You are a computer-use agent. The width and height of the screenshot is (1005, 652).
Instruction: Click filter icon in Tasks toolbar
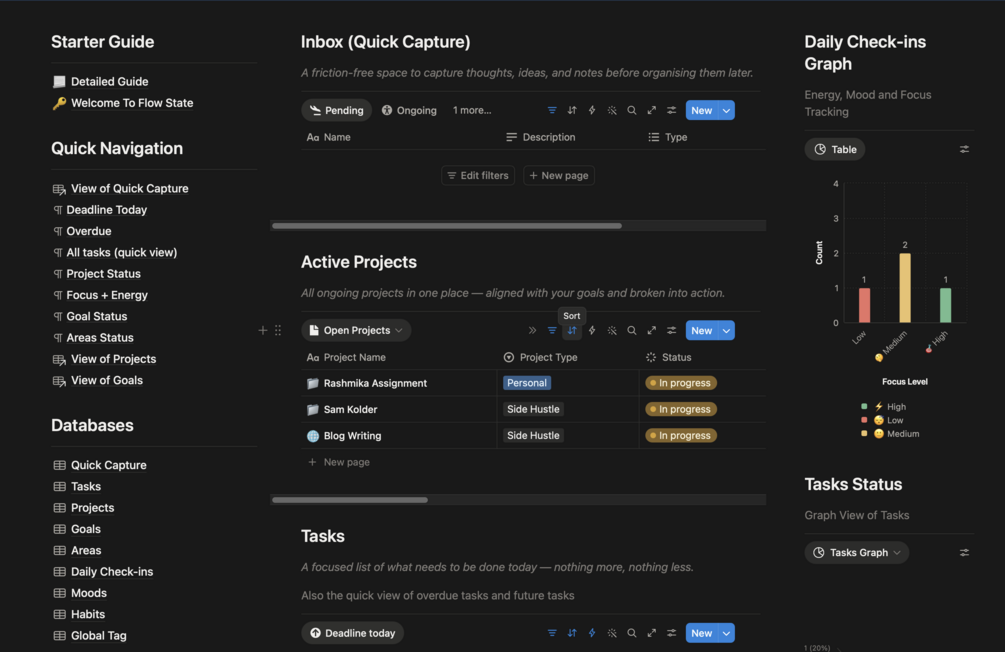552,633
